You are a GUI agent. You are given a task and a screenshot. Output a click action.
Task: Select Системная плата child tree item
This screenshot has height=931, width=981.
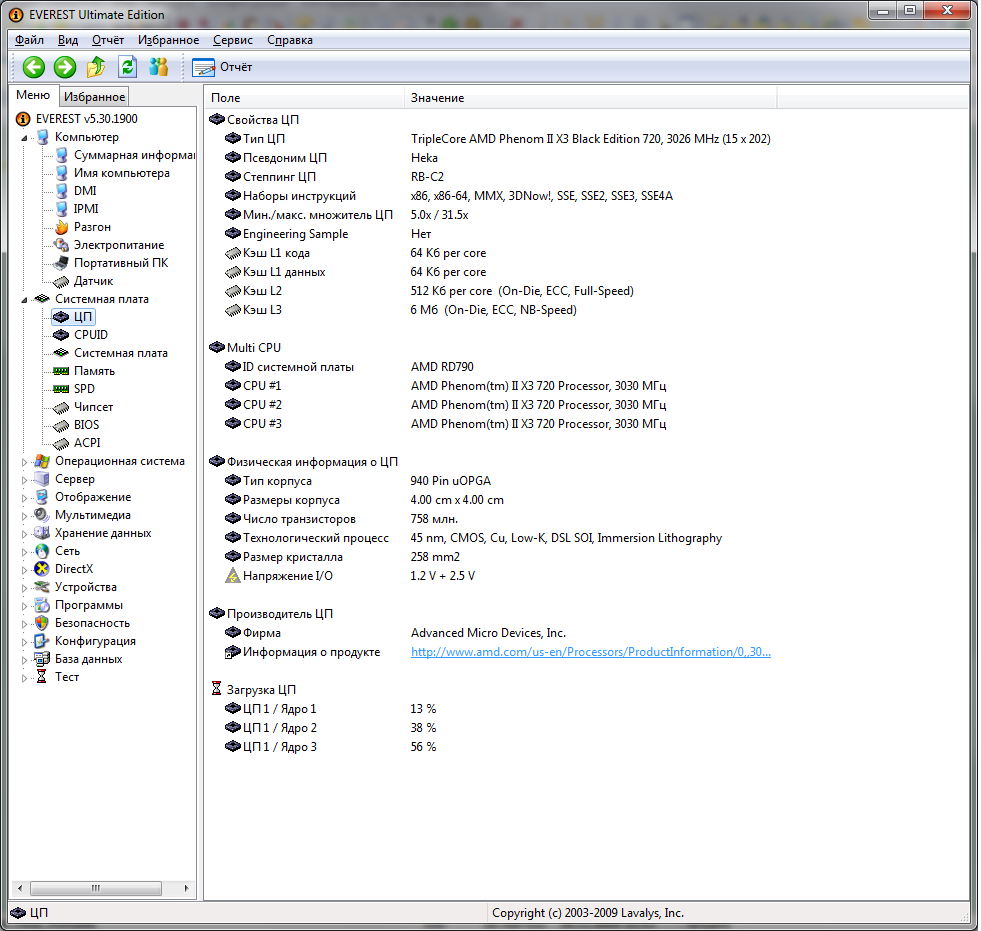pos(121,353)
